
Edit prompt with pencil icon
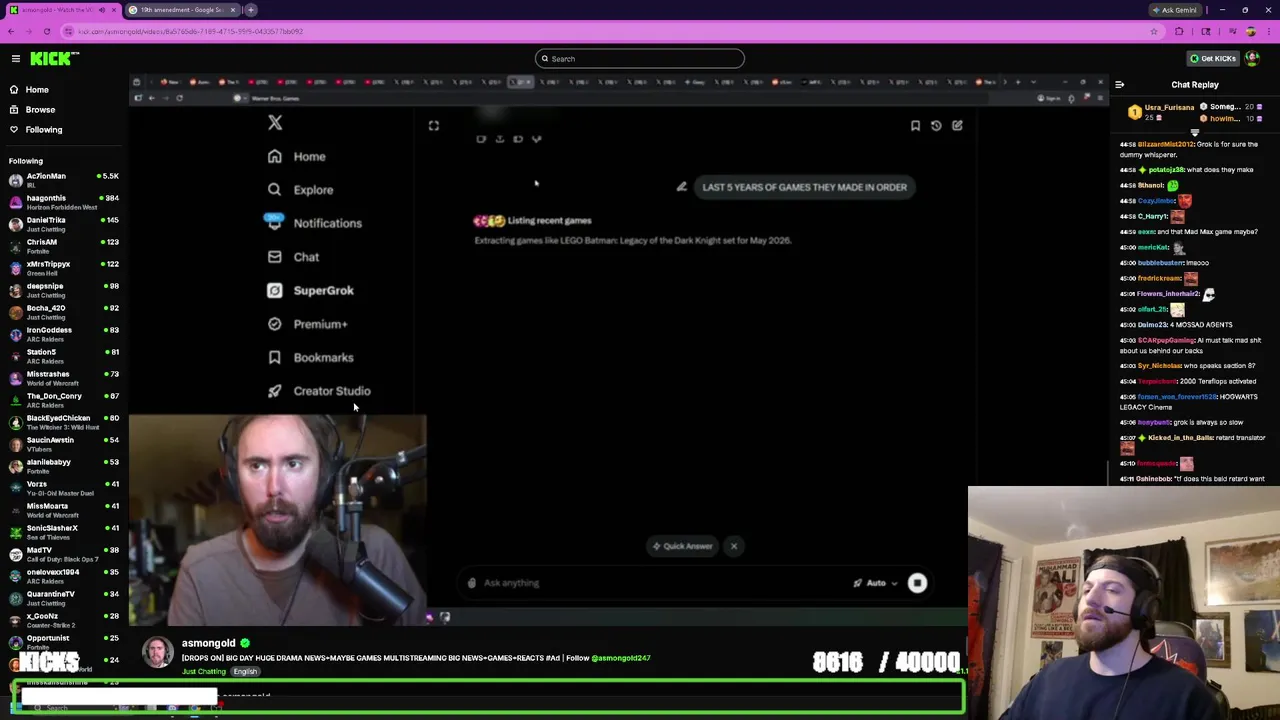[682, 187]
